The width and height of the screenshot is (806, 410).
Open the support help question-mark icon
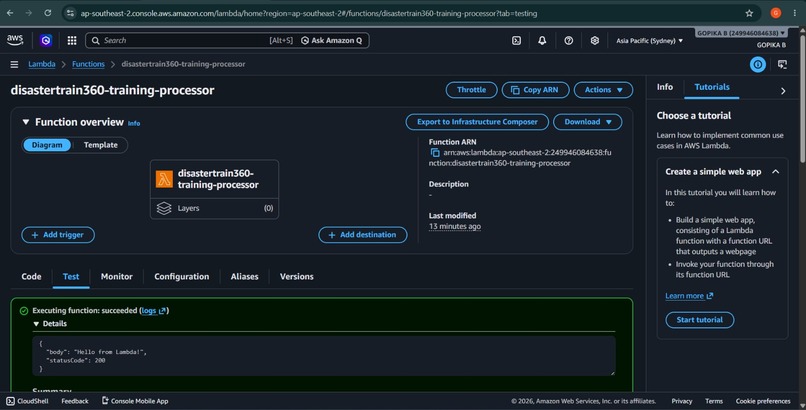click(x=569, y=41)
